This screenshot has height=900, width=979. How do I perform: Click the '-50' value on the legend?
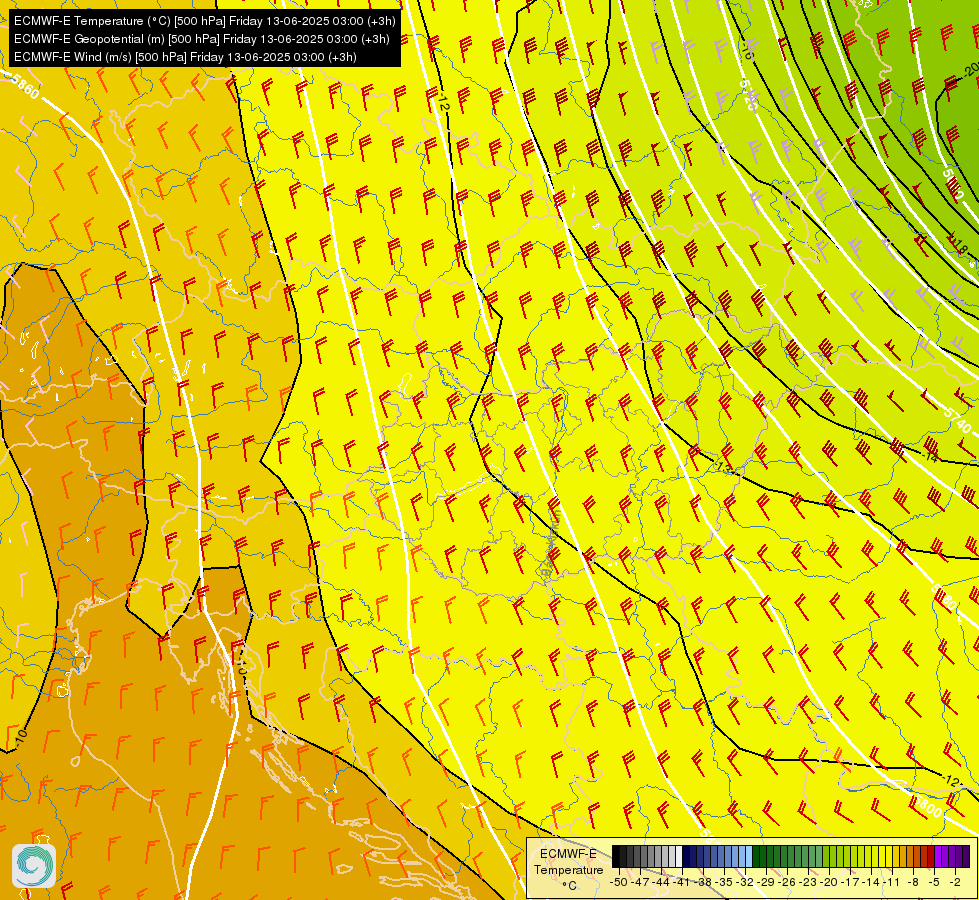click(x=619, y=882)
